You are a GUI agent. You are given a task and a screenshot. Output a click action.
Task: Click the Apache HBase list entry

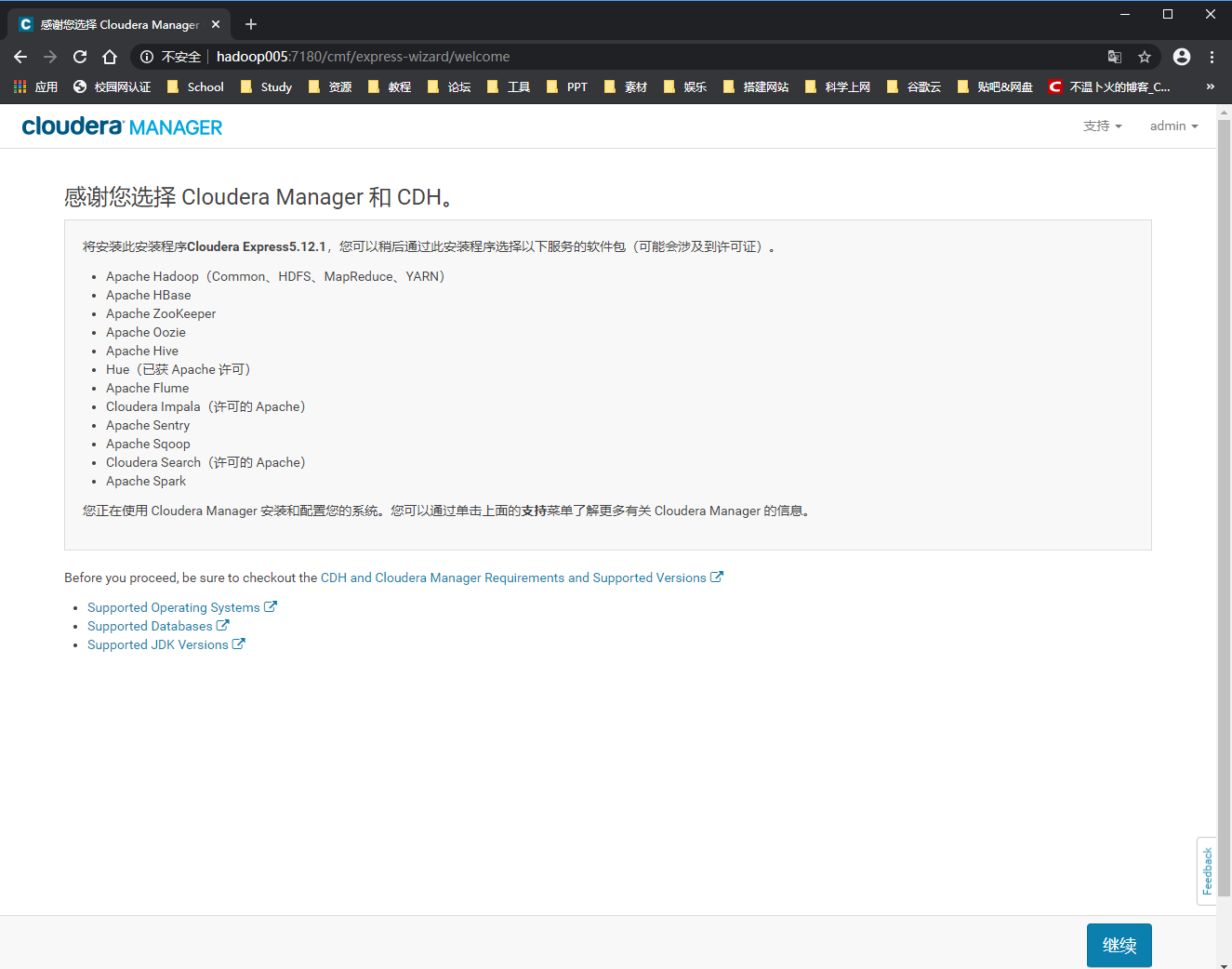[149, 295]
